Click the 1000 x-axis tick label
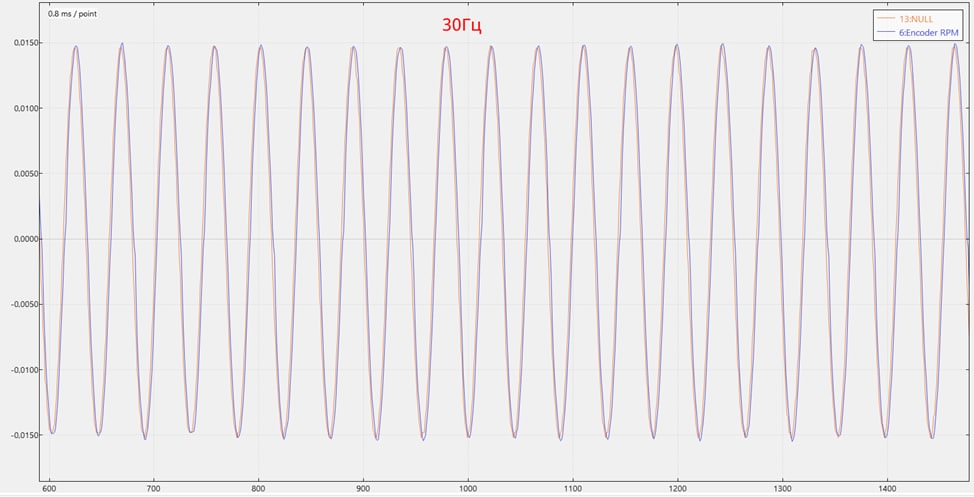 pyautogui.click(x=468, y=489)
